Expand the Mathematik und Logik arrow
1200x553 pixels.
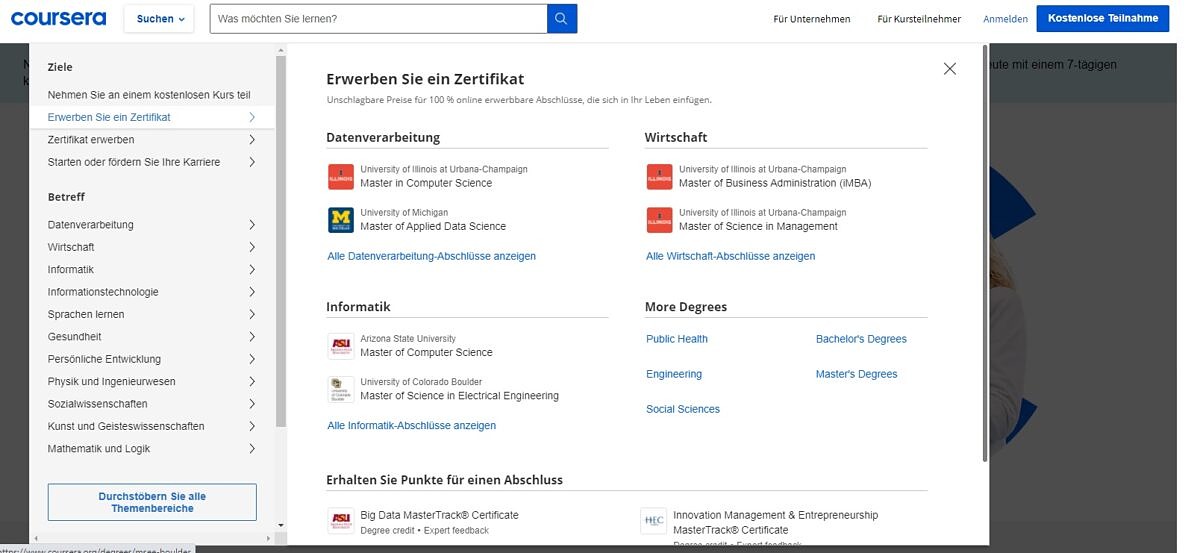251,449
